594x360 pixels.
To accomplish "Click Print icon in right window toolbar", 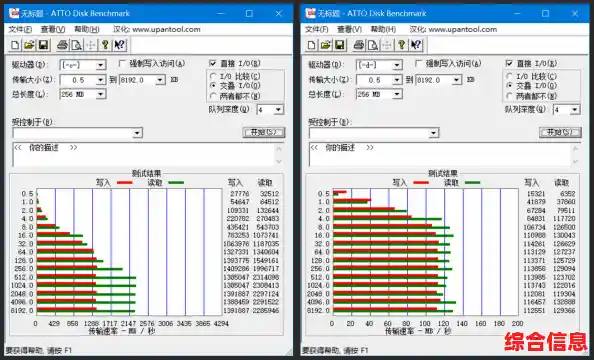I will click(358, 45).
